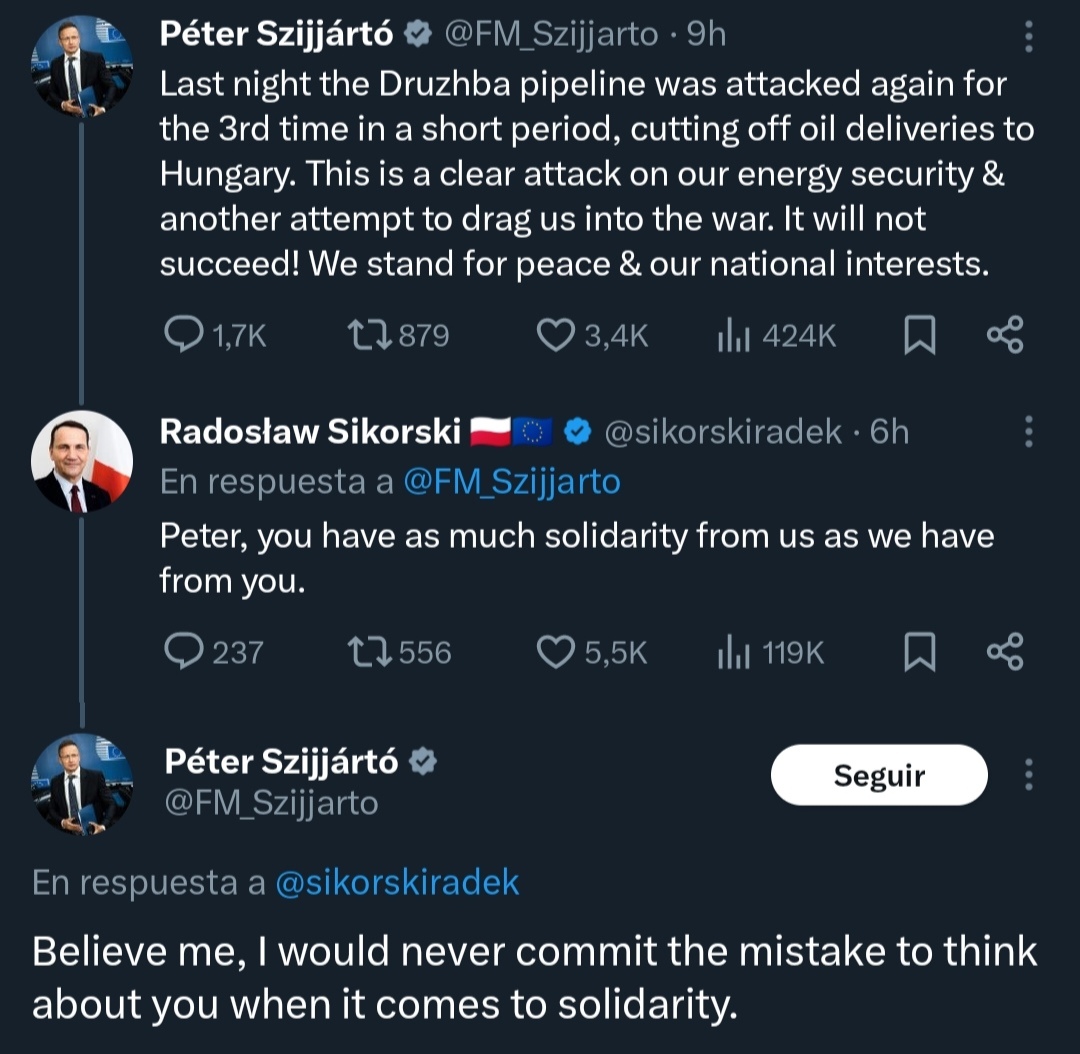Follow Péter Szijjártó with Seguir button
1080x1054 pixels.
[x=879, y=775]
